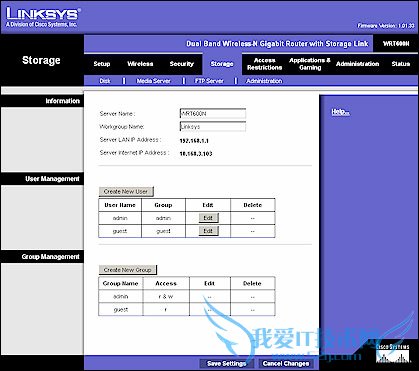Select the Storage tab

point(222,64)
